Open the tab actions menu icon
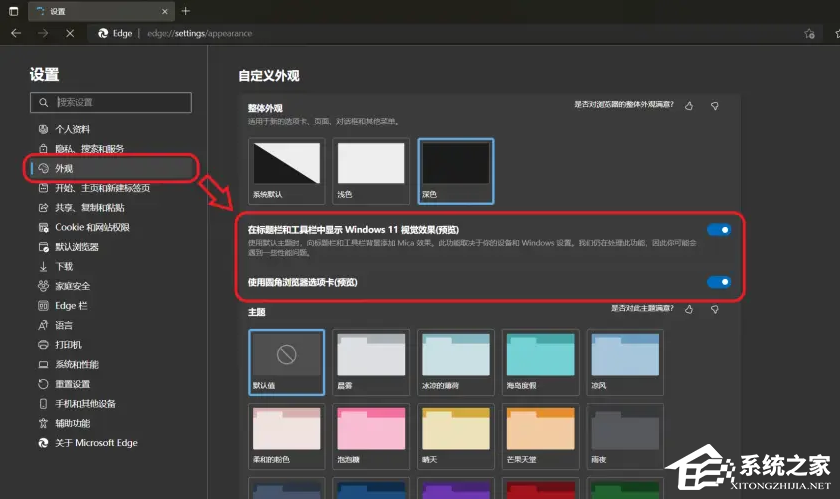This screenshot has width=840, height=499. (13, 10)
